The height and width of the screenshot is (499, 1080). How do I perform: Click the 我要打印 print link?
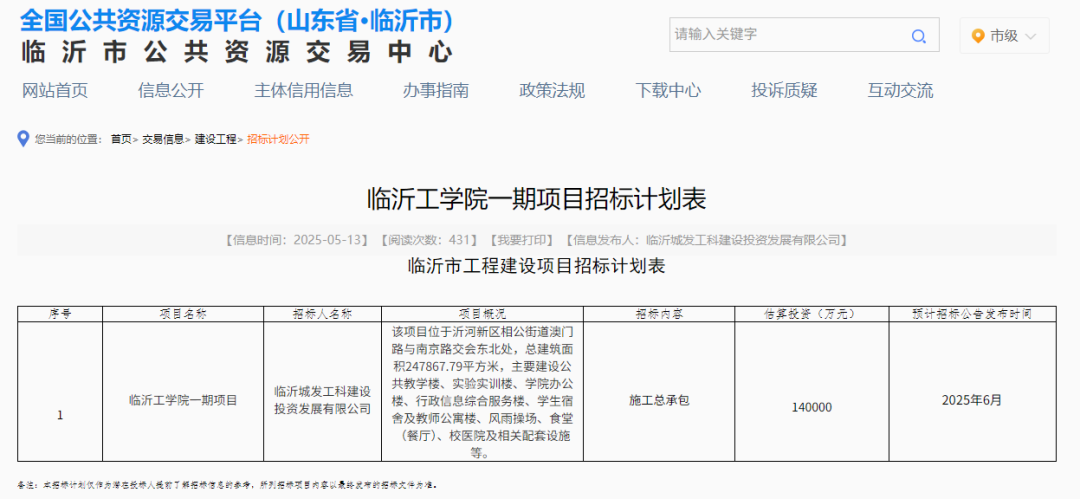pos(521,240)
